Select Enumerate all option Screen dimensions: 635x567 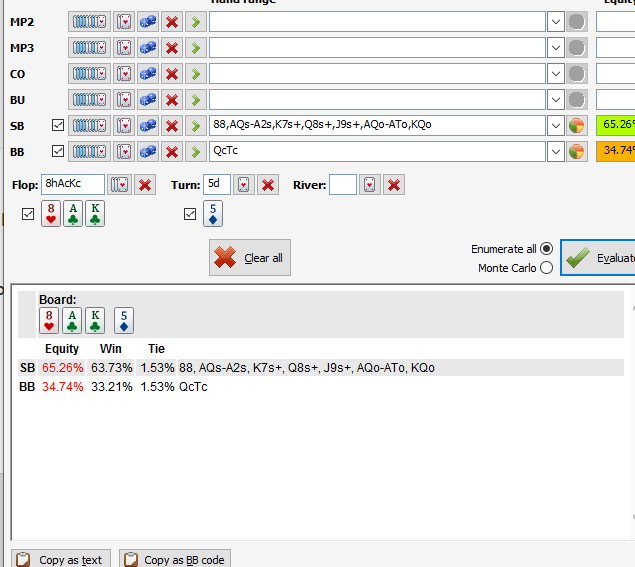click(x=546, y=249)
